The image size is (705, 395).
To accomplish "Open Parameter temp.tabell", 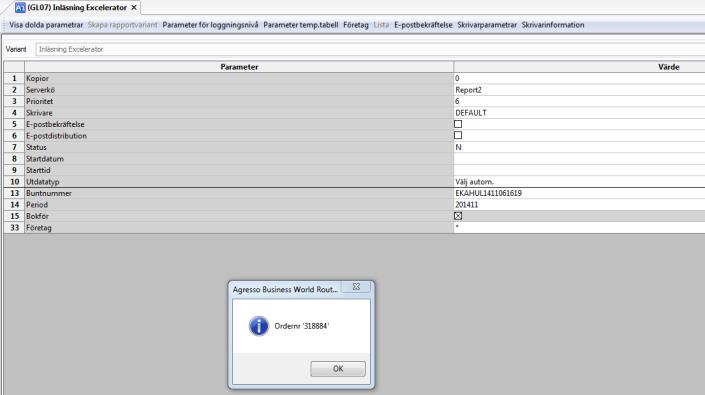I will click(x=301, y=25).
